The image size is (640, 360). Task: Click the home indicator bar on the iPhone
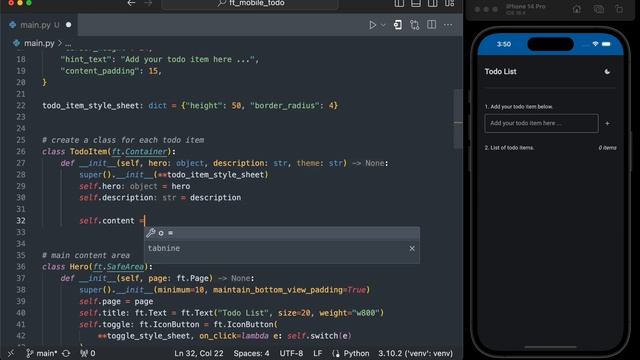[550, 347]
